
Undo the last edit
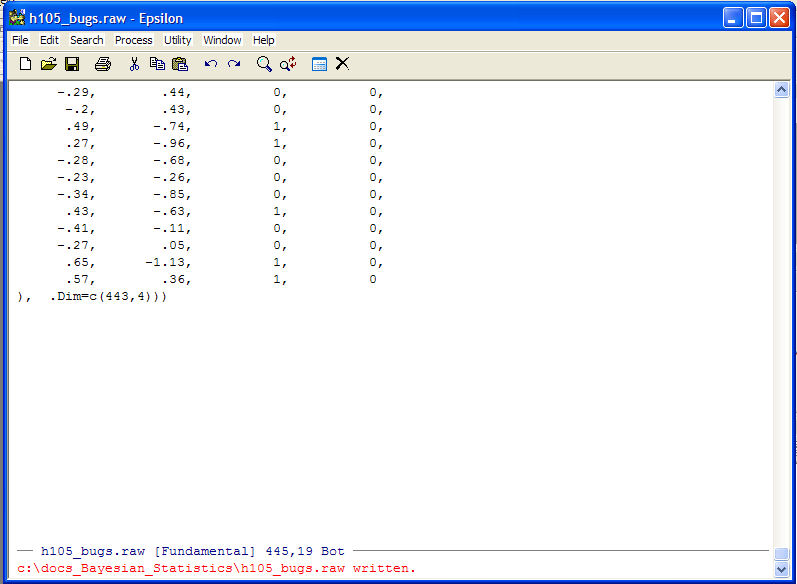211,64
